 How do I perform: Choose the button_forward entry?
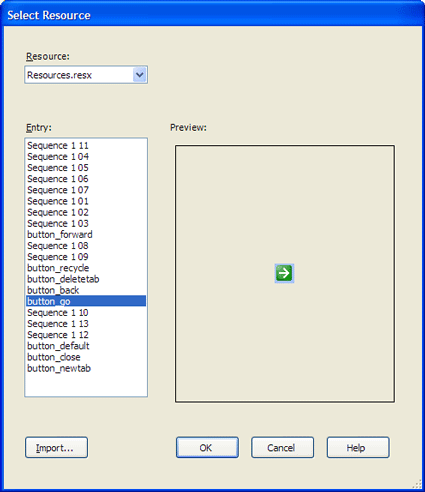click(86, 235)
